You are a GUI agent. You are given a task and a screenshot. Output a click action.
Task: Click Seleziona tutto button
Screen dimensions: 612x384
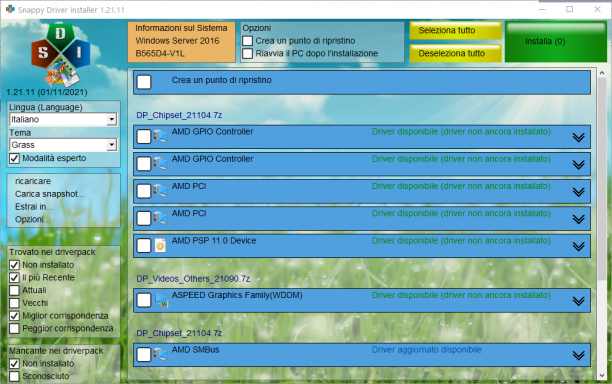[x=455, y=30]
